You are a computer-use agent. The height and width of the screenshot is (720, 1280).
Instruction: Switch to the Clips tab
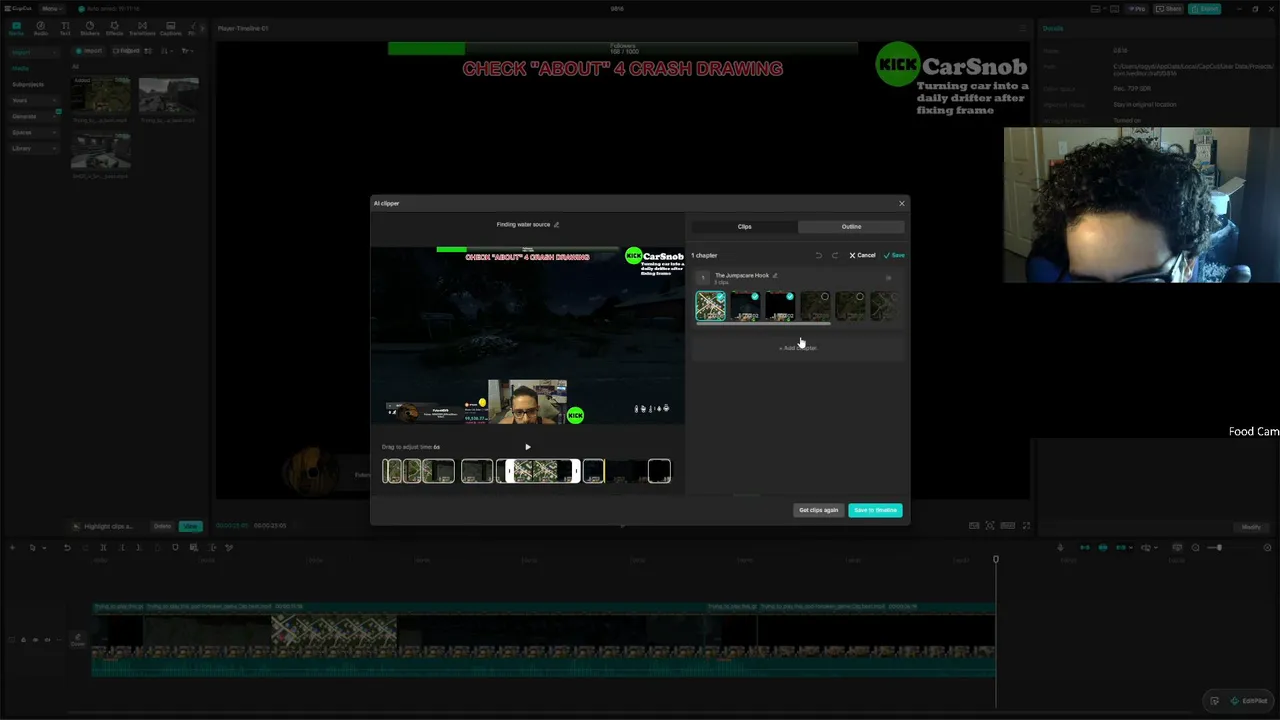point(744,227)
